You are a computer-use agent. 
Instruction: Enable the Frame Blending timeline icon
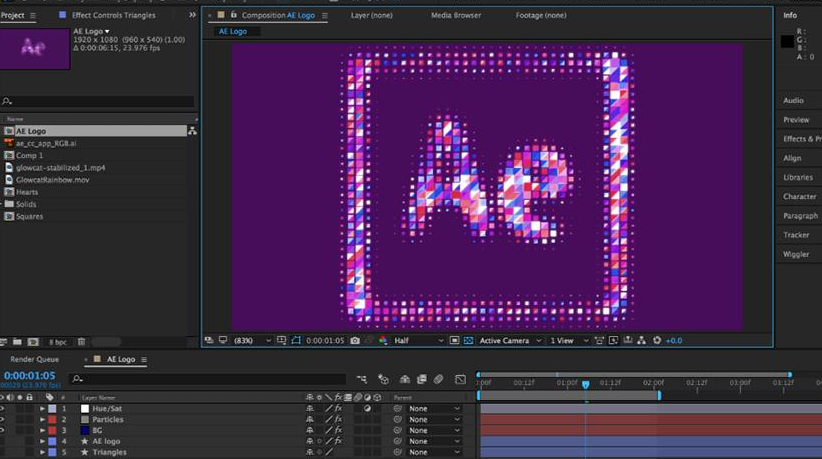(x=421, y=379)
